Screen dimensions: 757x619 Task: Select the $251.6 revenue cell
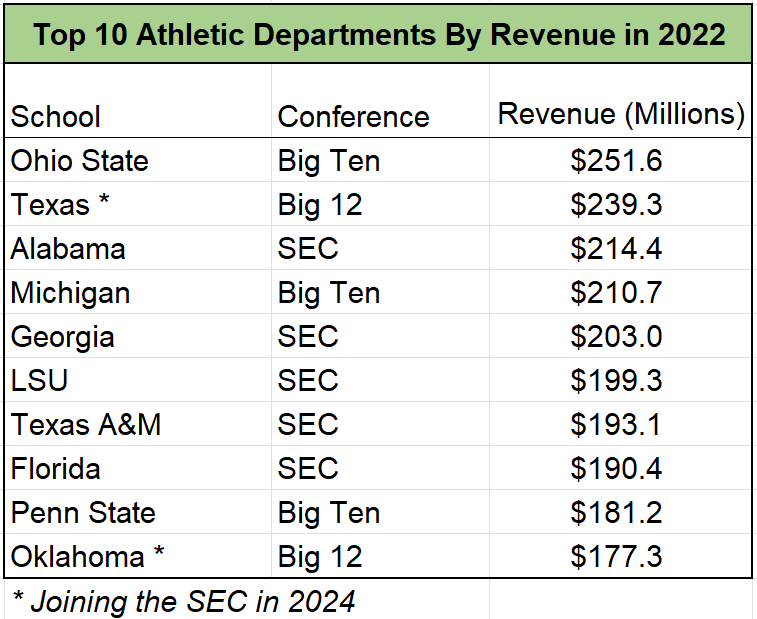(x=617, y=161)
